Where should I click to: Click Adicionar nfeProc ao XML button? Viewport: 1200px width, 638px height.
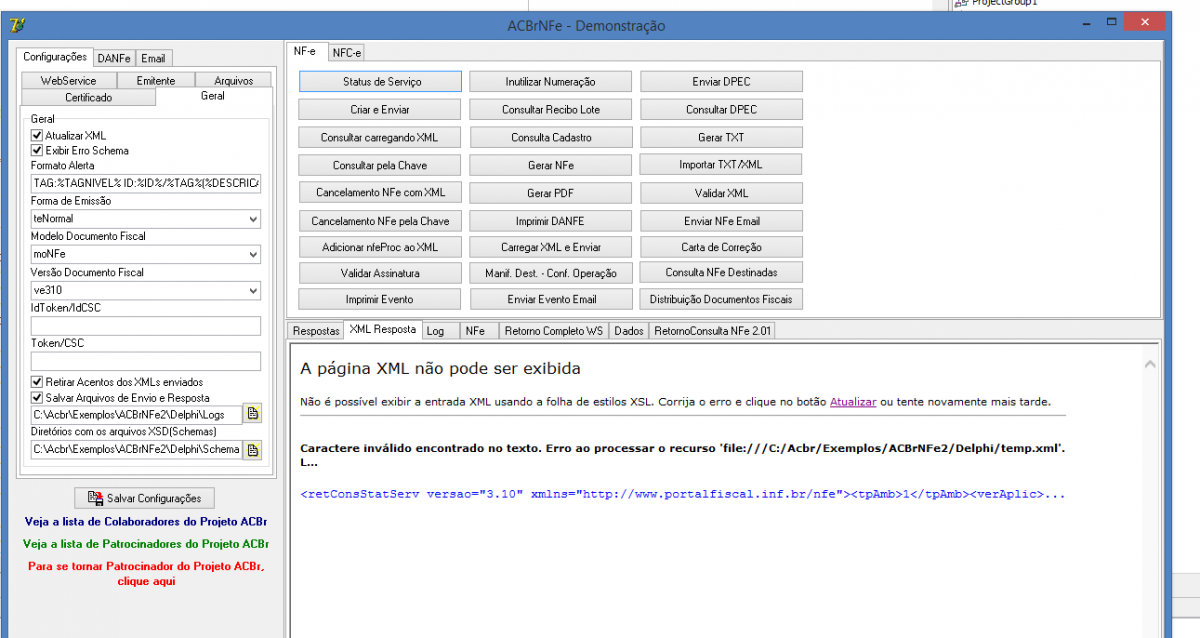point(380,246)
